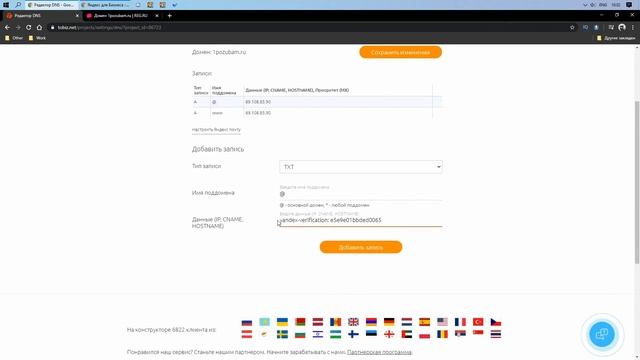Screen dimensions: 640x360
Task: Reload the current page
Action: [28, 27]
